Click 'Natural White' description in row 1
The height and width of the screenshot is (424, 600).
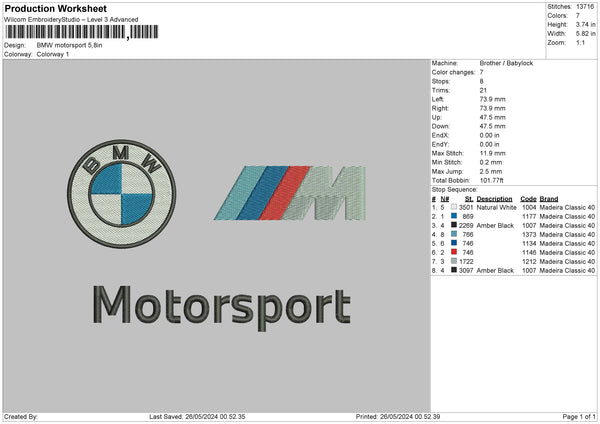point(496,207)
